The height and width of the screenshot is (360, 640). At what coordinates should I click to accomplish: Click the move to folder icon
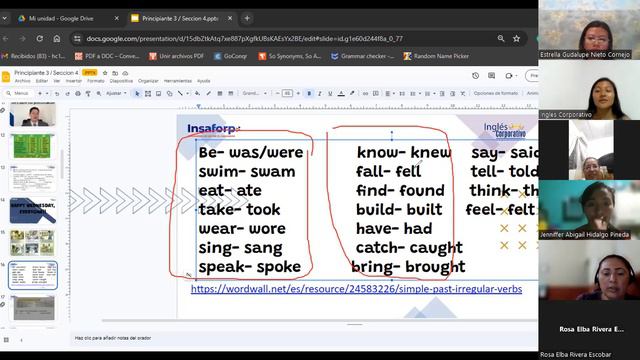pos(115,73)
